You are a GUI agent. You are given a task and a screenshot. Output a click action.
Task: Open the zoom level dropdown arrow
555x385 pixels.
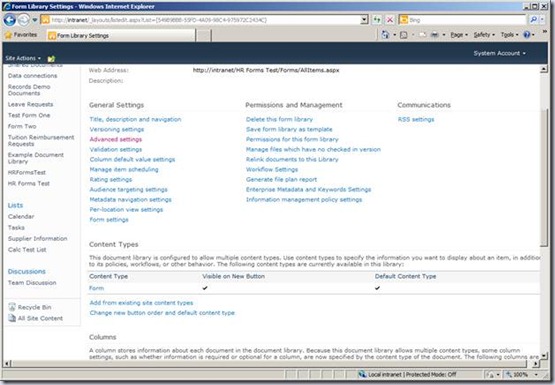click(536, 374)
